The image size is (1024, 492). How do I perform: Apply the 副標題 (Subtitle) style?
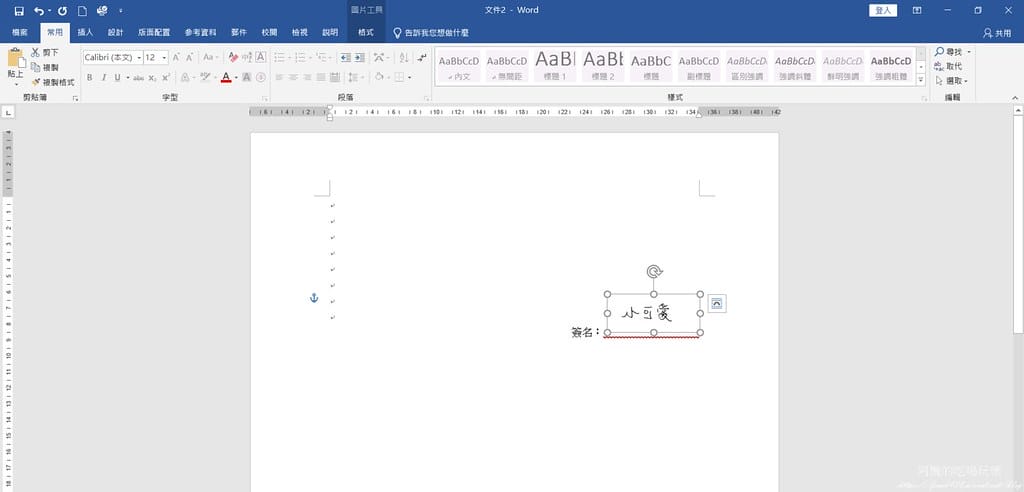tap(699, 66)
